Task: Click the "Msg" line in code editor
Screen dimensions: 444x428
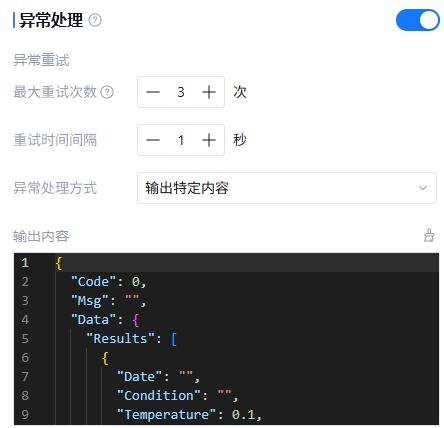Action: pos(109,301)
